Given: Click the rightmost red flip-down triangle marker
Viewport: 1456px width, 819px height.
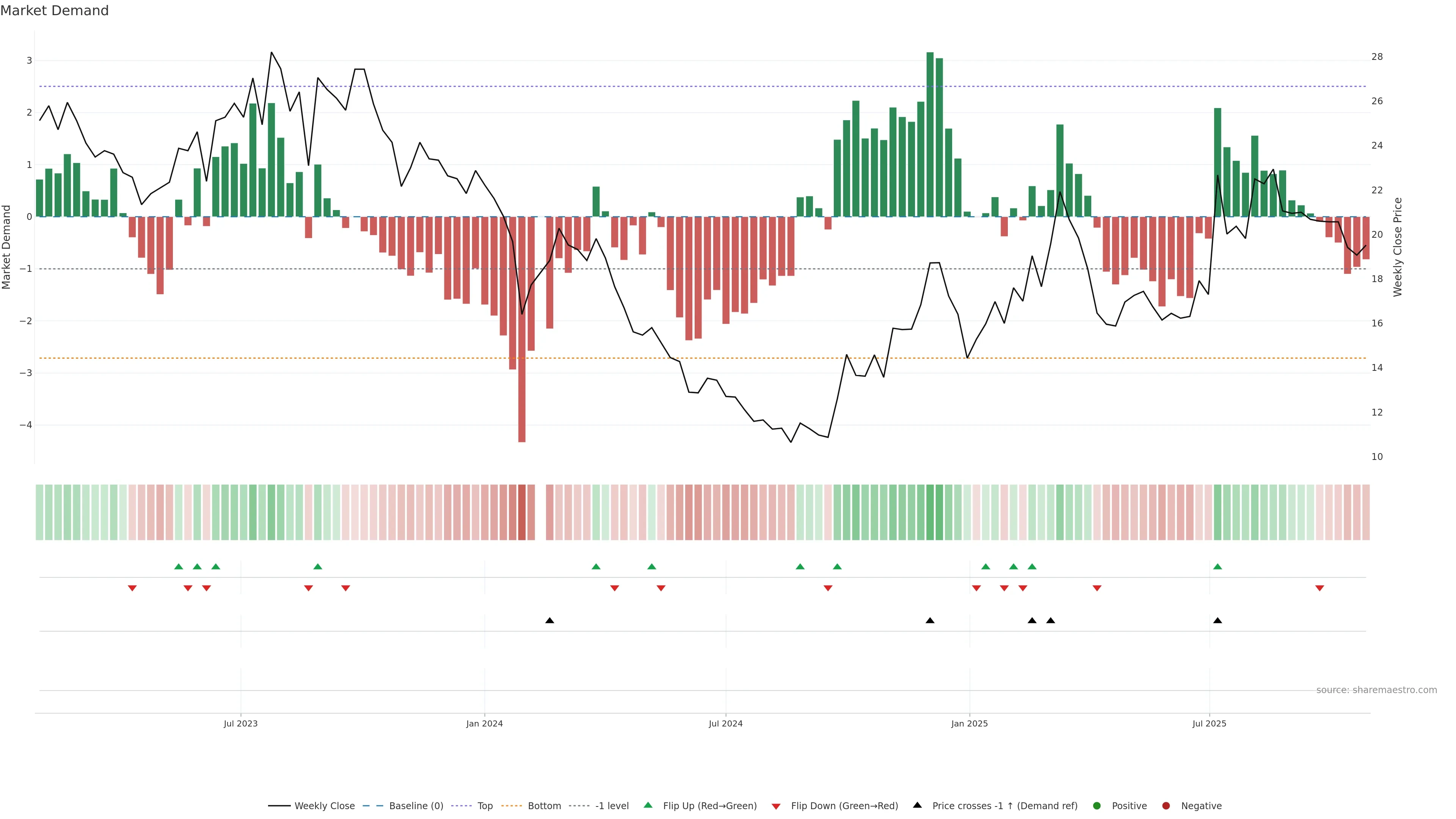Looking at the screenshot, I should click(x=1320, y=588).
